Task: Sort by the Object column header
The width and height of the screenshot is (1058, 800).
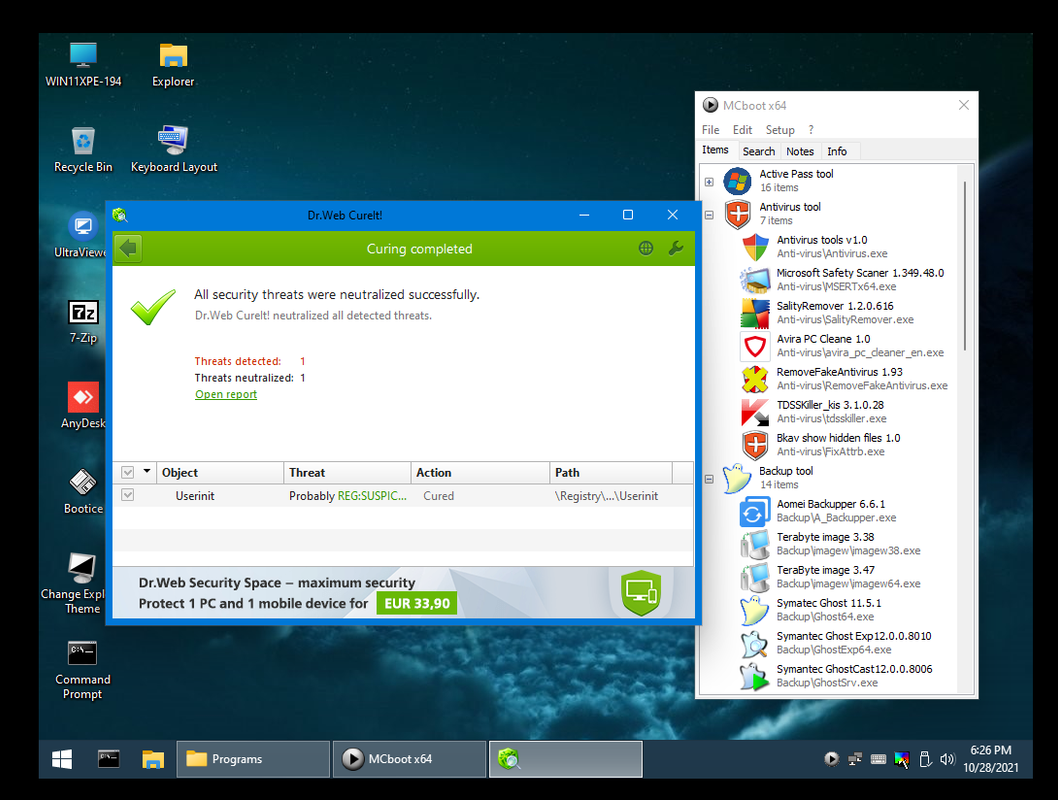Action: point(220,472)
